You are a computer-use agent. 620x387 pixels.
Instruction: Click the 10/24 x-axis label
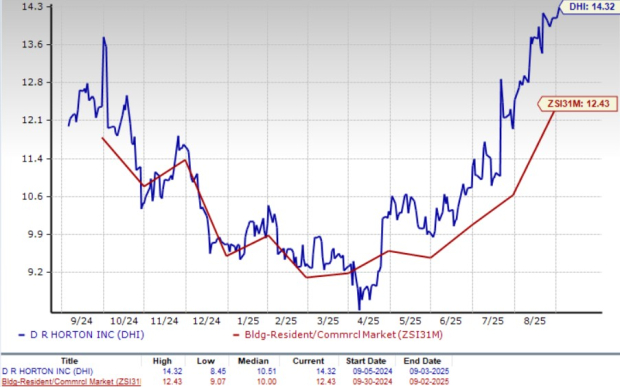point(125,321)
